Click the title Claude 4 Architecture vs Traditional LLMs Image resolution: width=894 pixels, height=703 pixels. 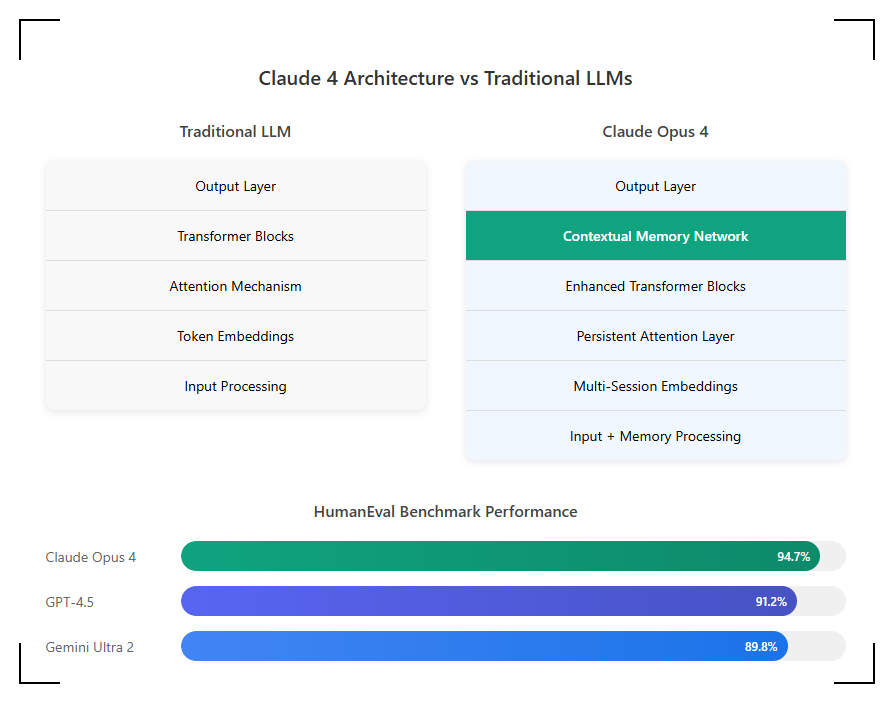(x=445, y=78)
